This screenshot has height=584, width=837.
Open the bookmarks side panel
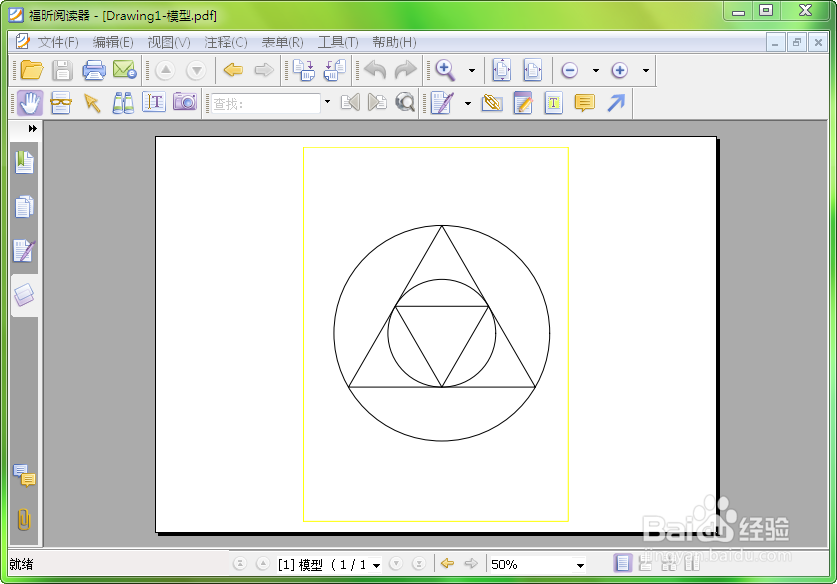tap(24, 162)
